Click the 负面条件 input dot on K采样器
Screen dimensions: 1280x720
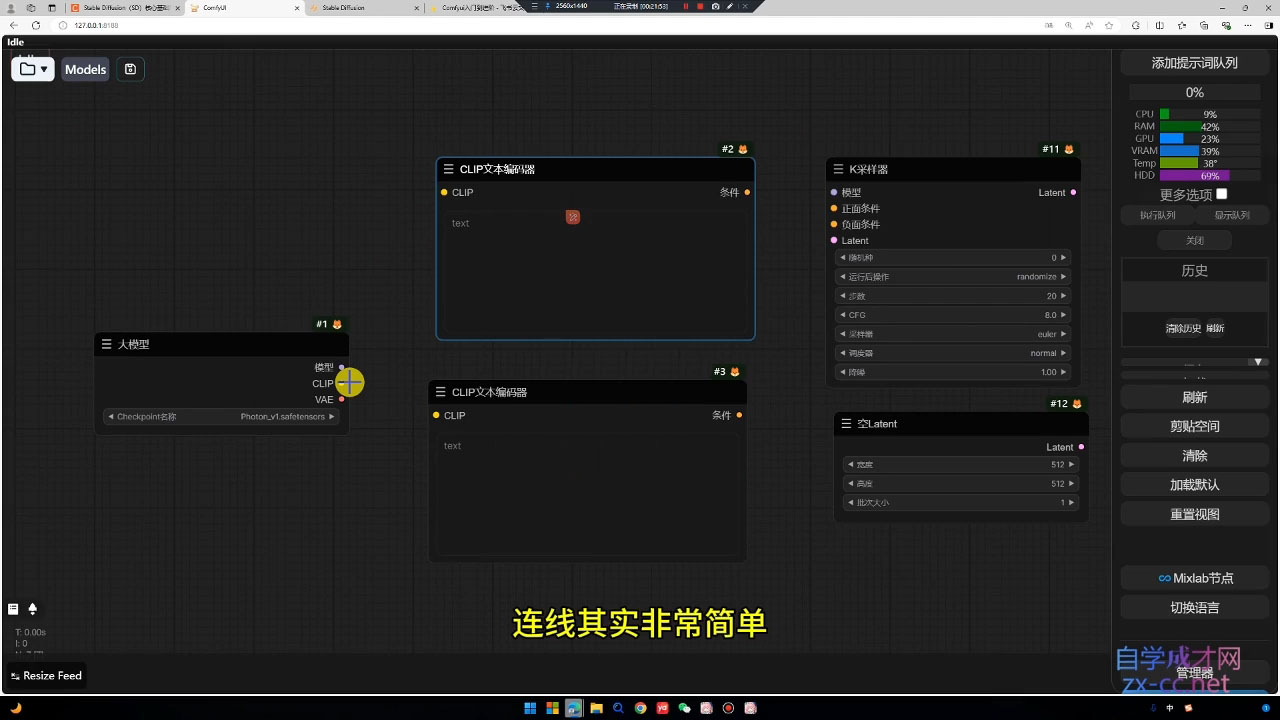click(x=834, y=224)
